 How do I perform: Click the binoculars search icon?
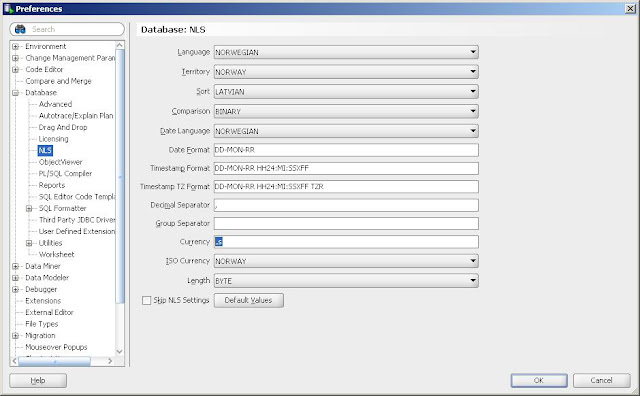pyautogui.click(x=20, y=29)
